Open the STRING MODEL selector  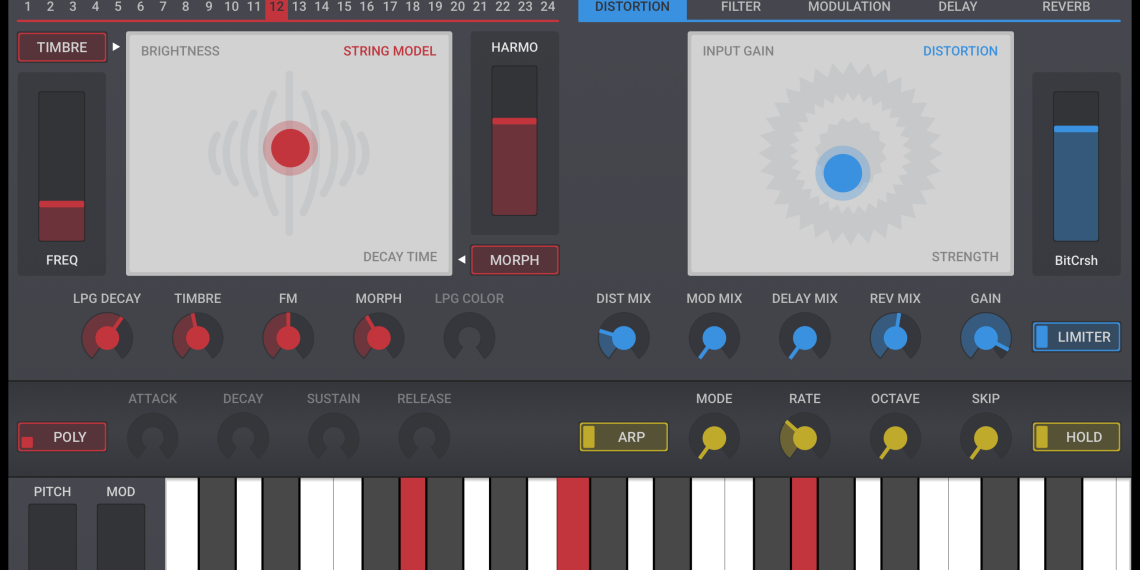click(x=389, y=51)
